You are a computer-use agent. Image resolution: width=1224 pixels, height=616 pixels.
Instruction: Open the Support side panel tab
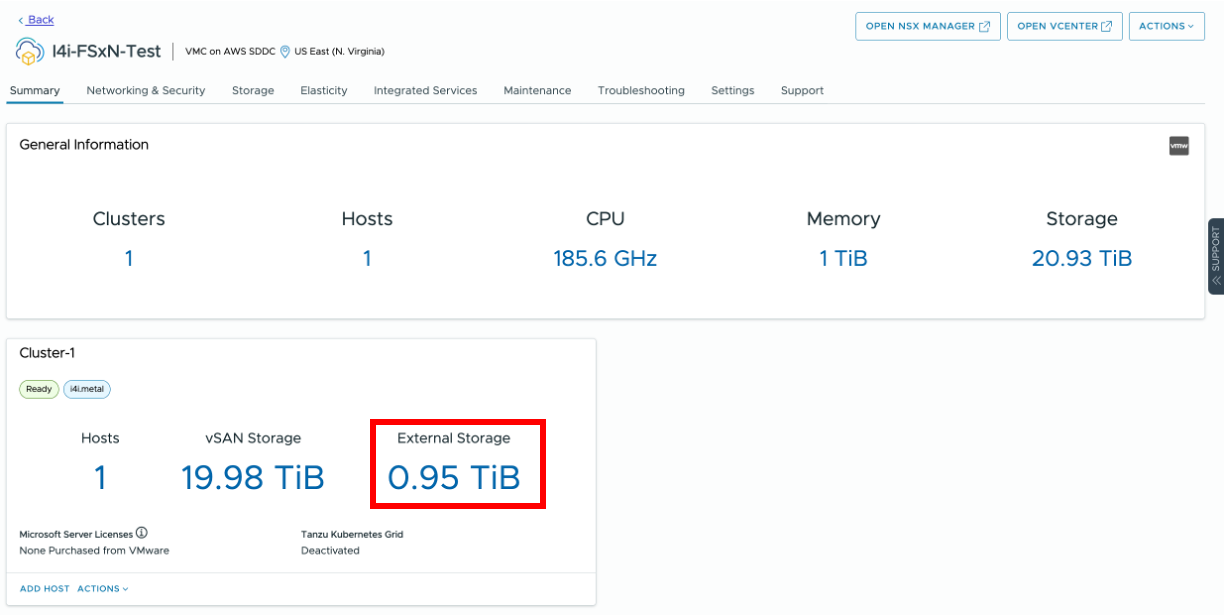[1216, 256]
